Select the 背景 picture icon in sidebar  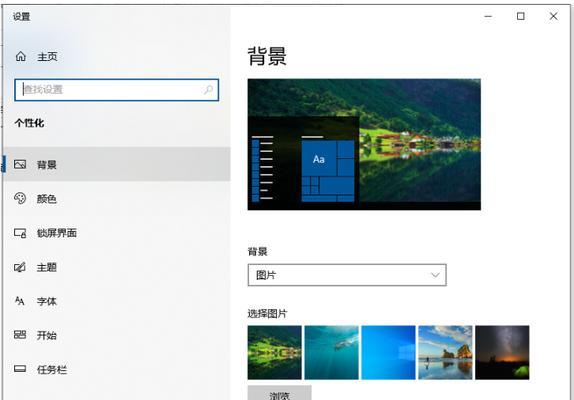pos(20,164)
